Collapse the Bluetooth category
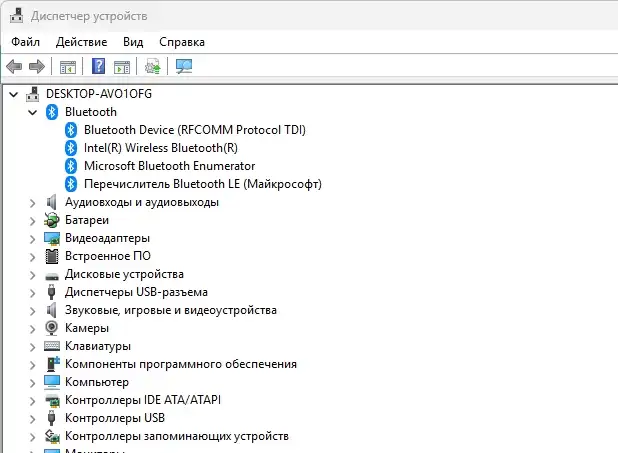 pos(33,112)
